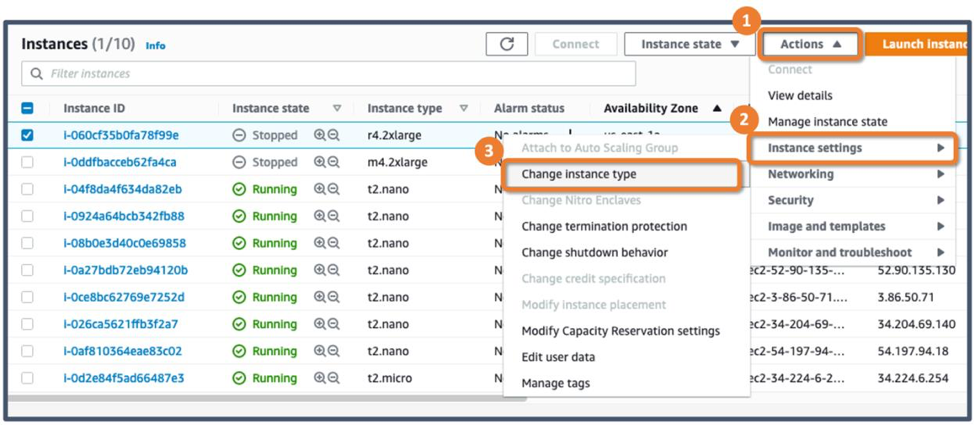Open Instance settings menu entry
The width and height of the screenshot is (974, 427).
click(852, 148)
